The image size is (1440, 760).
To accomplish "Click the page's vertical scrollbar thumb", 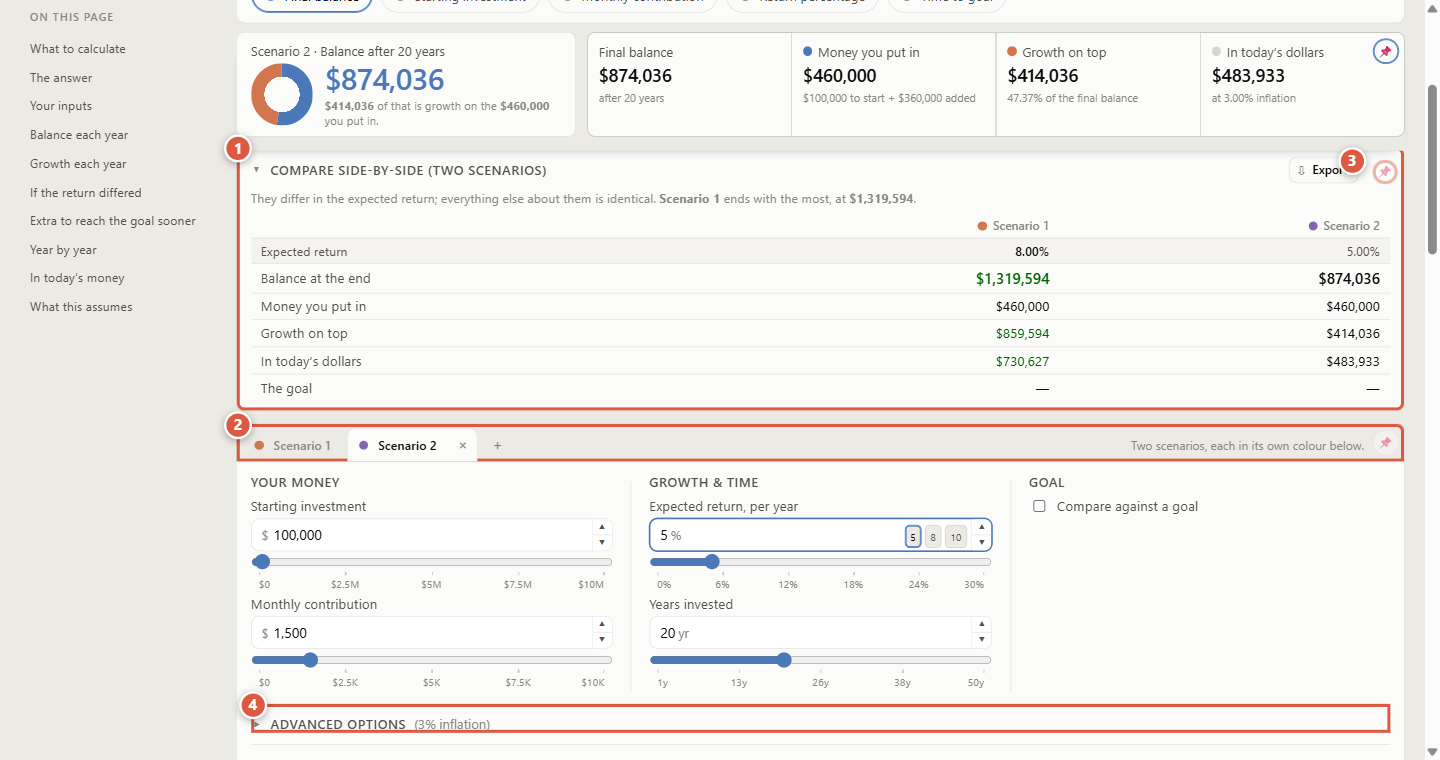I will pyautogui.click(x=1432, y=168).
